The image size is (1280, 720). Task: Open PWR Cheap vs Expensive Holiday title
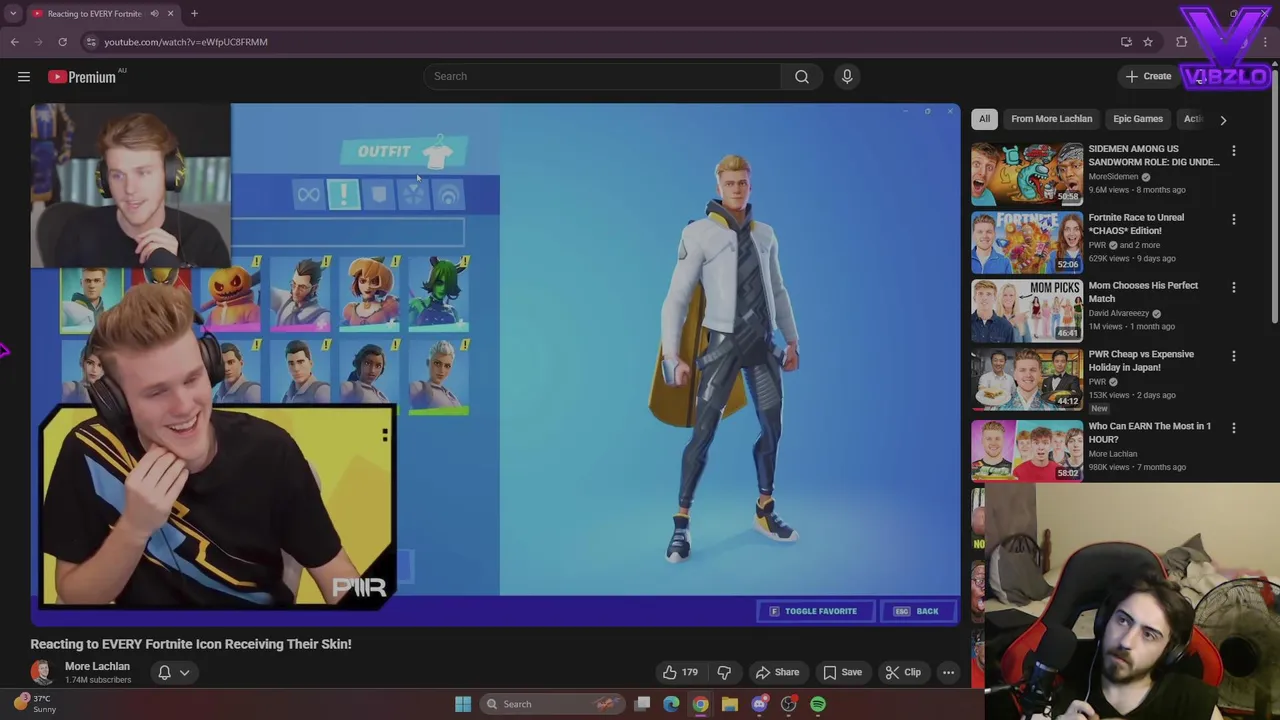click(x=1141, y=360)
